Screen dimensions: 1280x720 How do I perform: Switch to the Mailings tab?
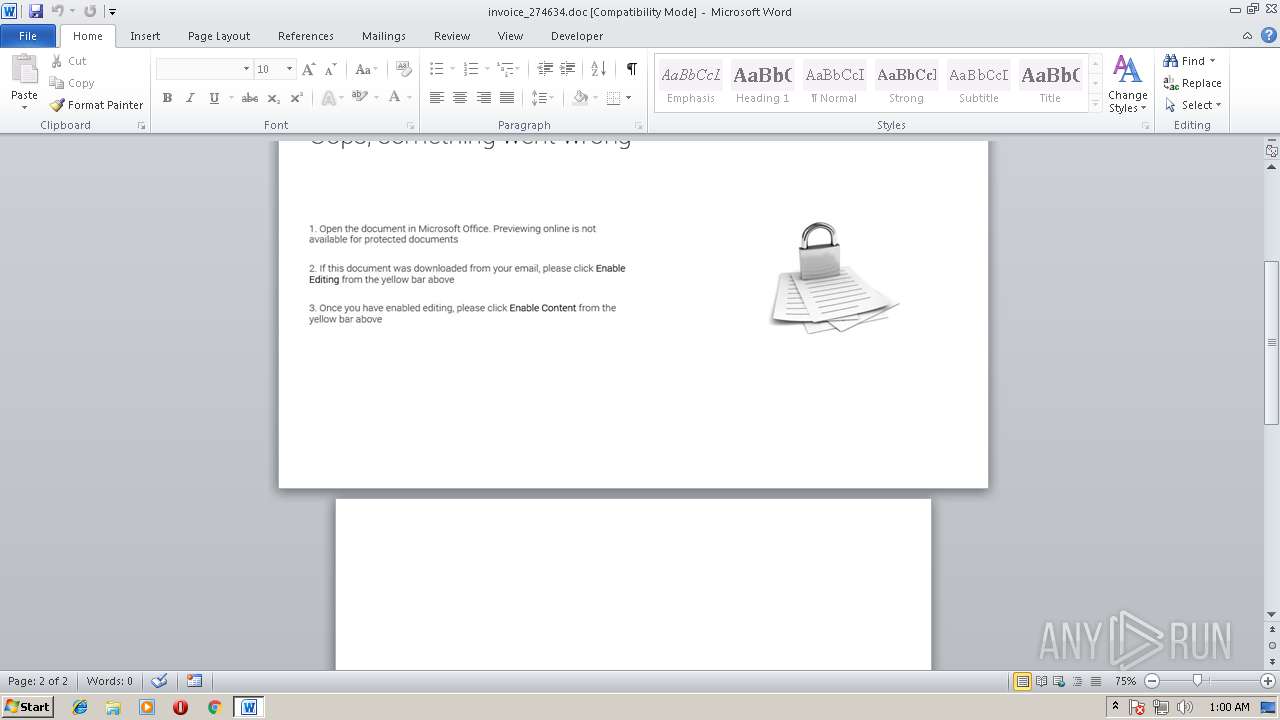(x=384, y=36)
